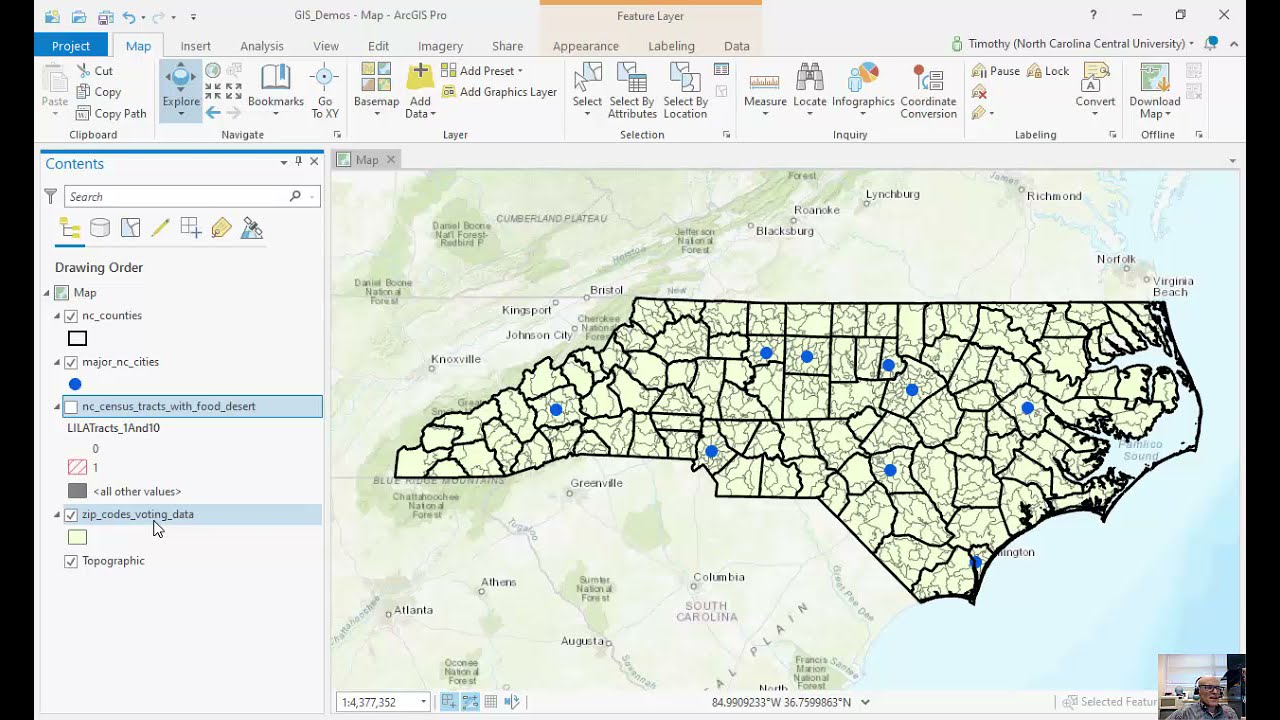Switch to List By Labeling tag
The image size is (1280, 720).
click(221, 228)
